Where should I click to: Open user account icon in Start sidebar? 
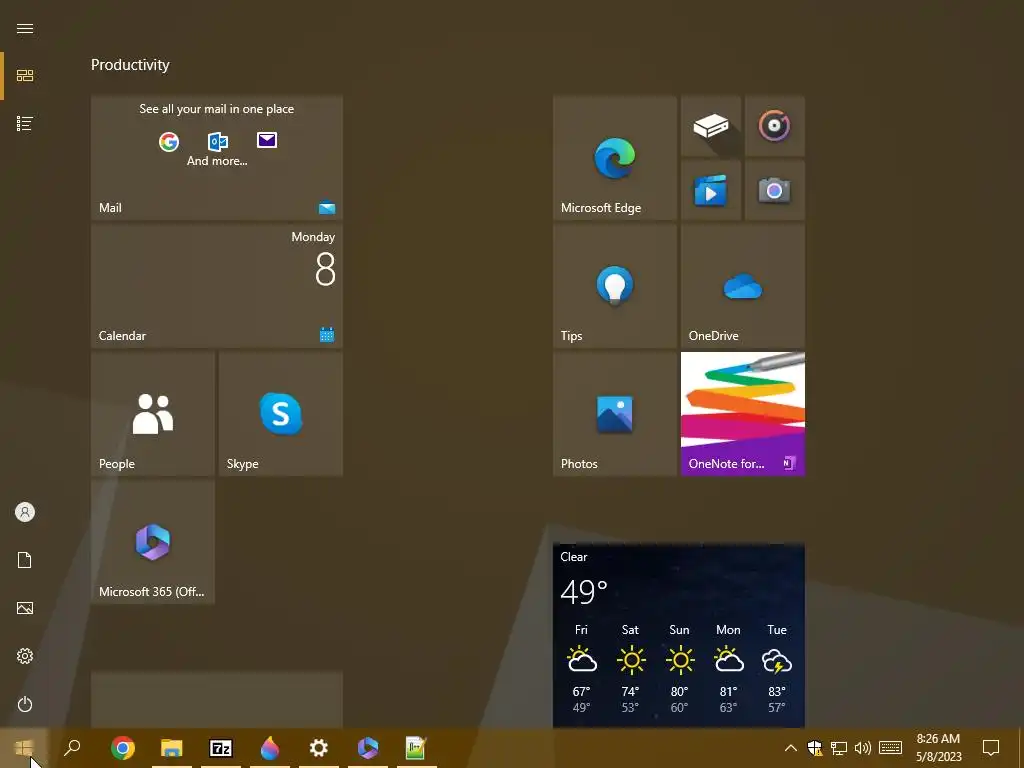tap(25, 512)
